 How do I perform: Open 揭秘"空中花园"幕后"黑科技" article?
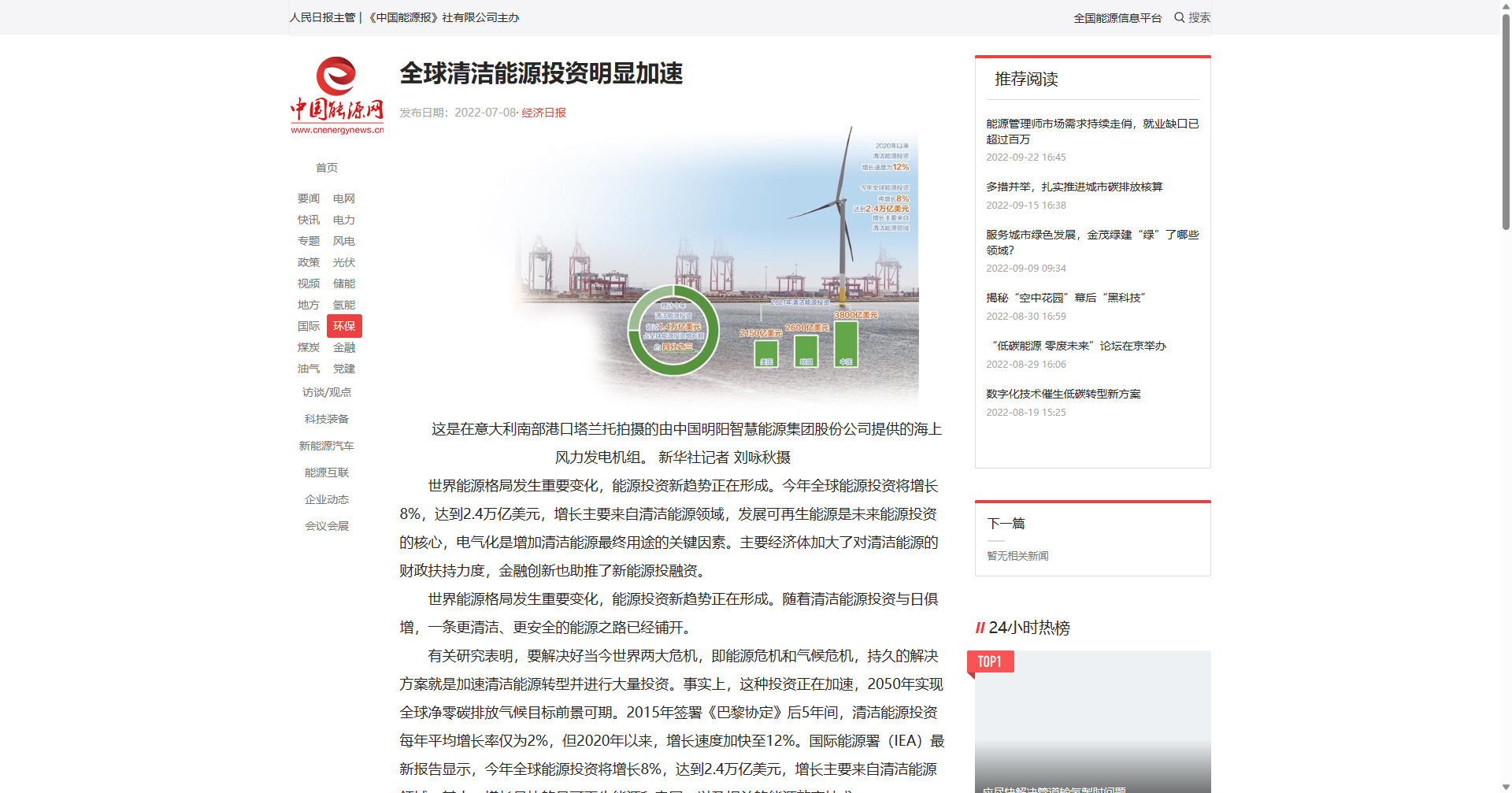tap(1065, 298)
